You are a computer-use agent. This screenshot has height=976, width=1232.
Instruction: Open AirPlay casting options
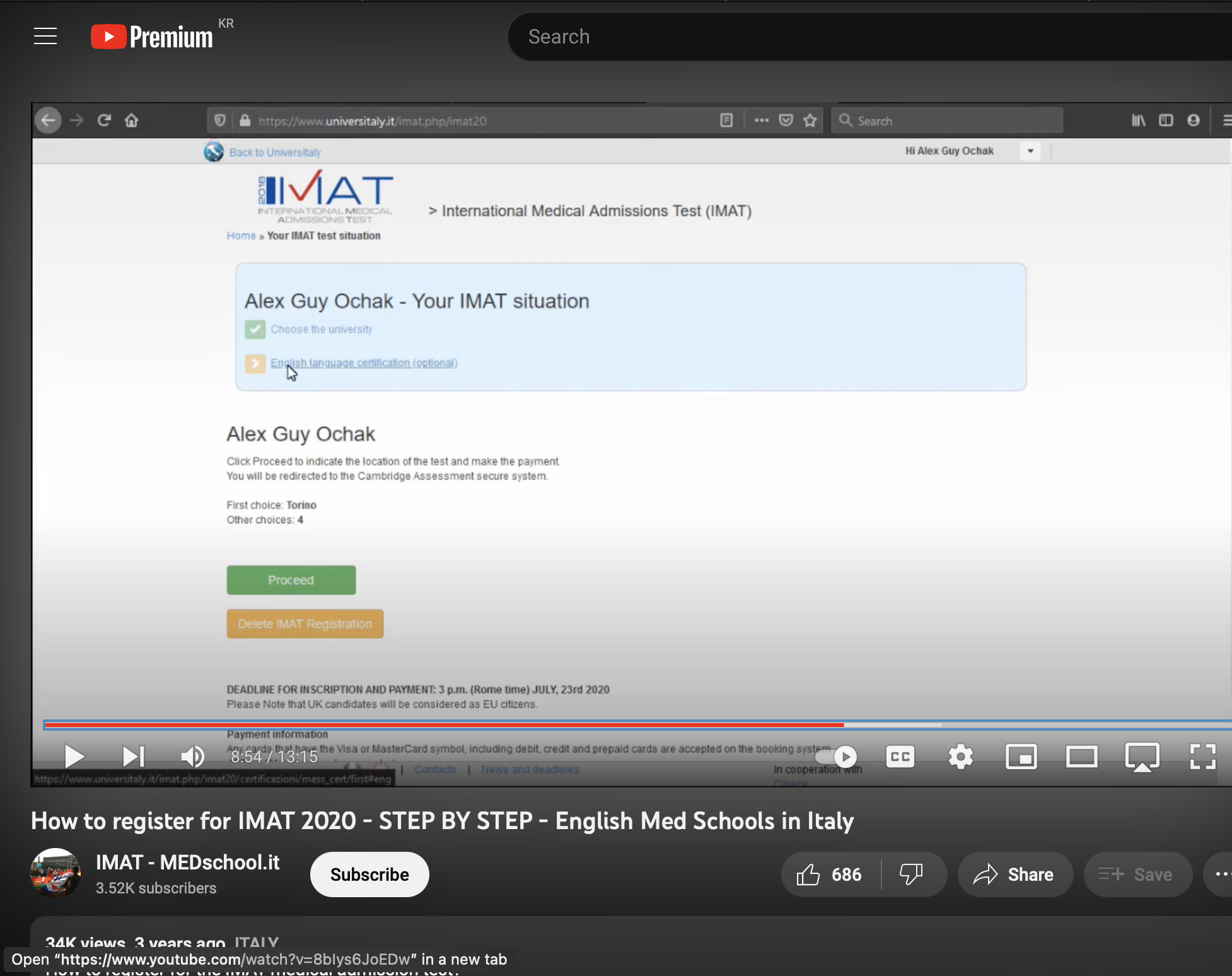(1142, 757)
